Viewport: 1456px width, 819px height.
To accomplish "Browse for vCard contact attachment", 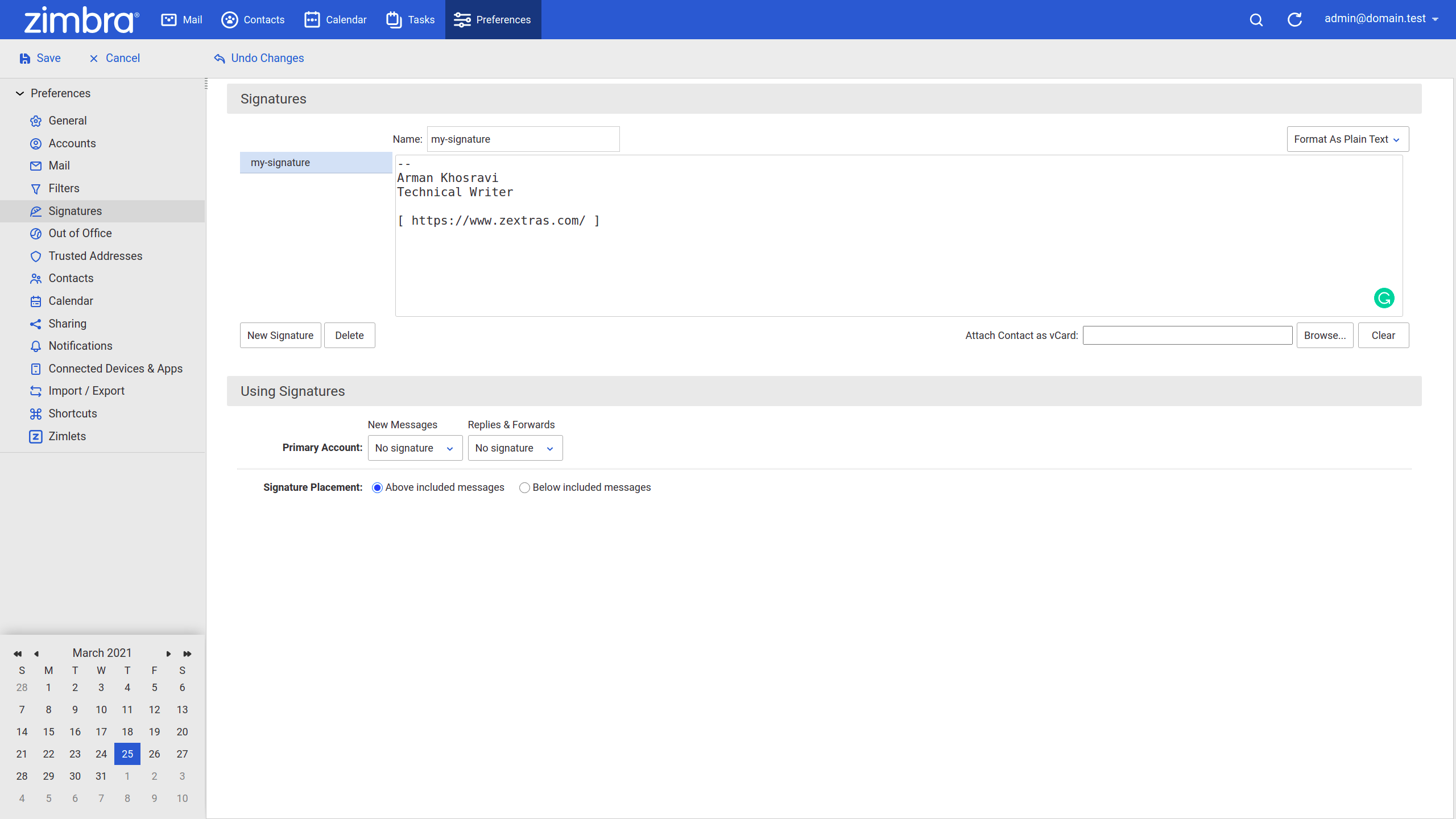I will [x=1324, y=335].
